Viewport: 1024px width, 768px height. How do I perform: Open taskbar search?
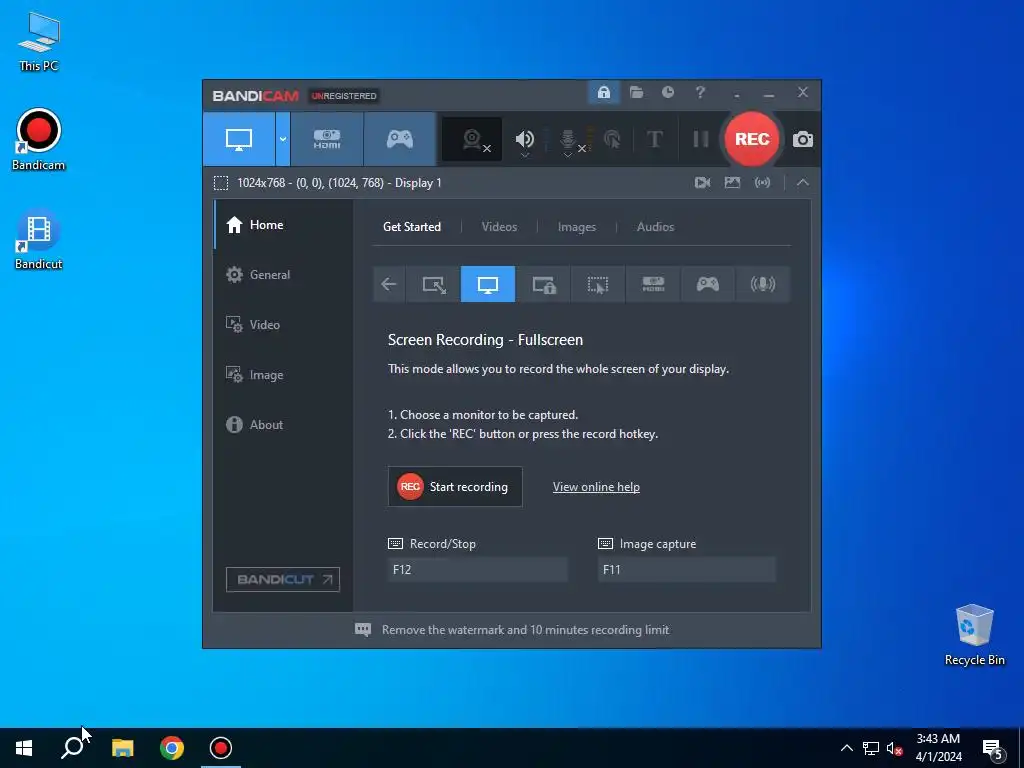coord(73,748)
